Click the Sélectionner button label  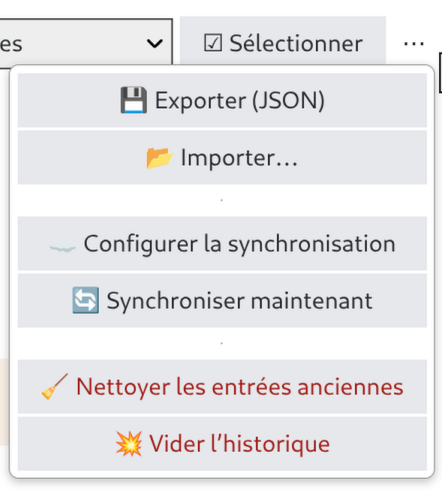click(x=296, y=43)
